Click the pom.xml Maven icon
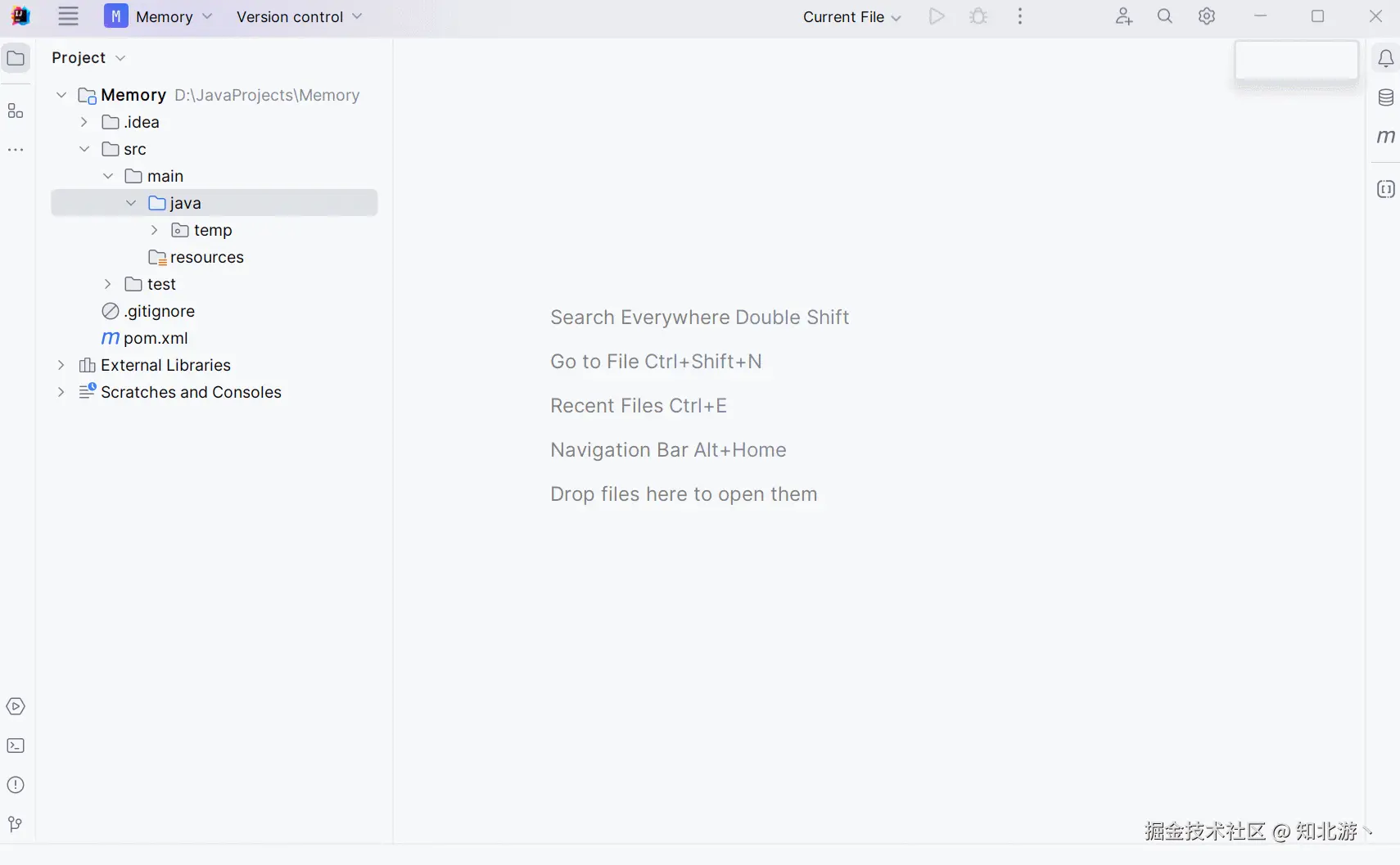 coord(111,338)
